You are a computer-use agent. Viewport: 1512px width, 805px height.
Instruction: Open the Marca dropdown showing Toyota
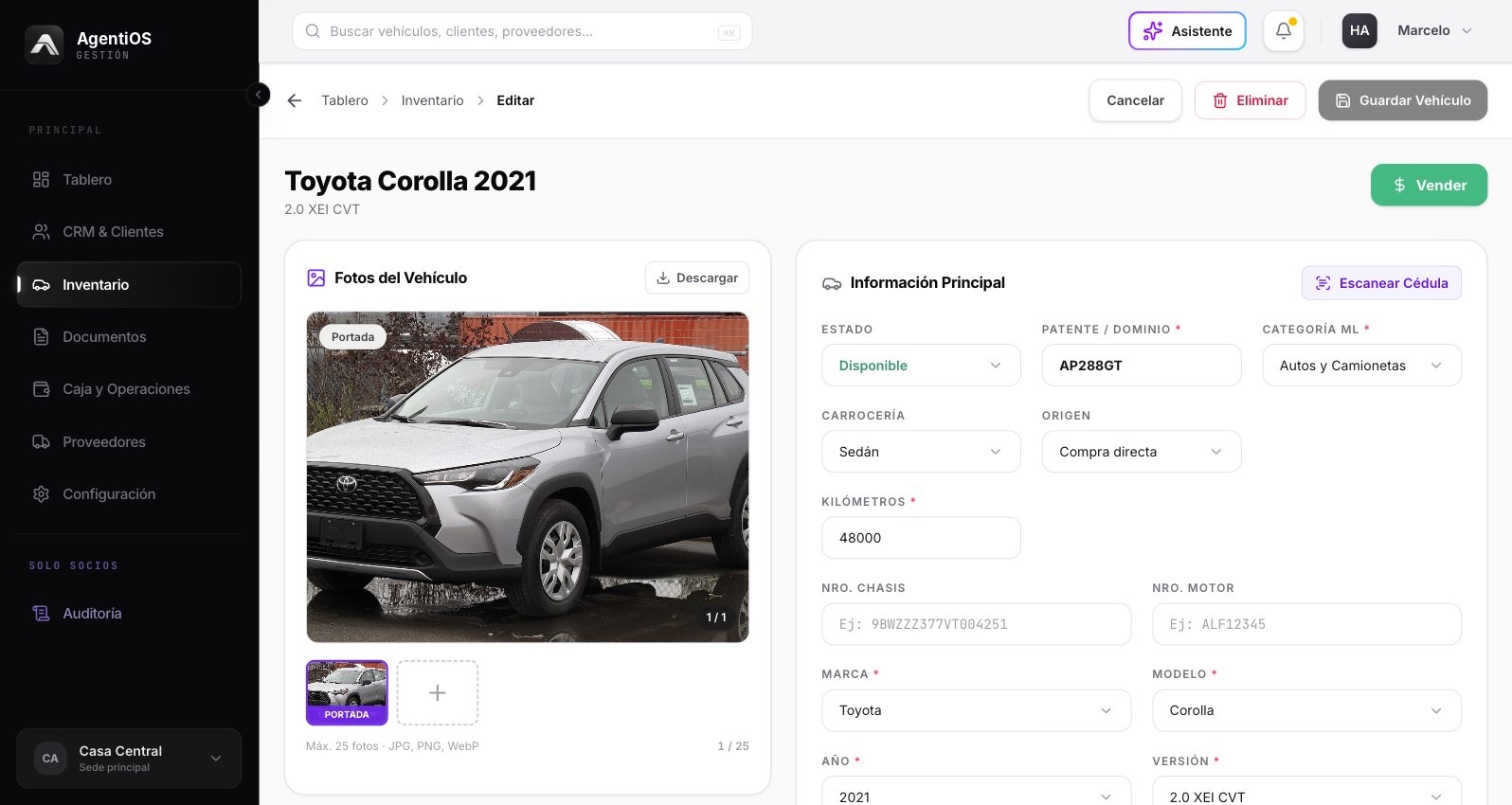click(x=976, y=710)
